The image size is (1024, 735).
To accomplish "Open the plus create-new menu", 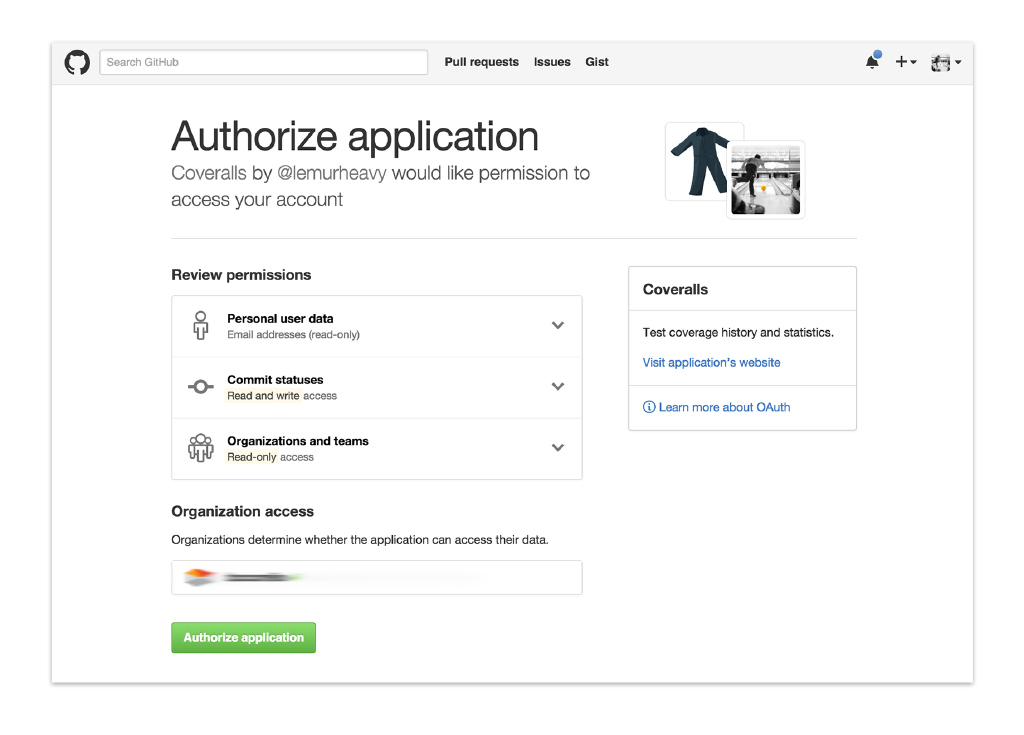I will click(906, 62).
